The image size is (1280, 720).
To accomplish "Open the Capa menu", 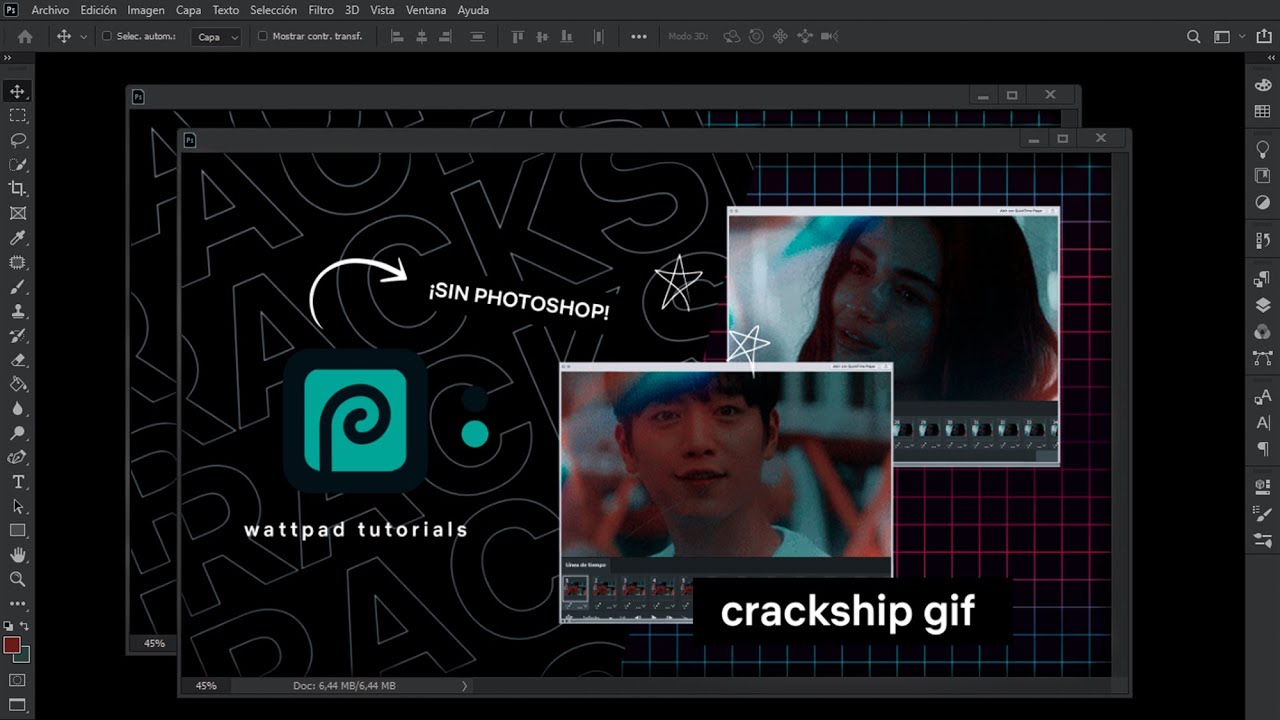I will tap(188, 10).
